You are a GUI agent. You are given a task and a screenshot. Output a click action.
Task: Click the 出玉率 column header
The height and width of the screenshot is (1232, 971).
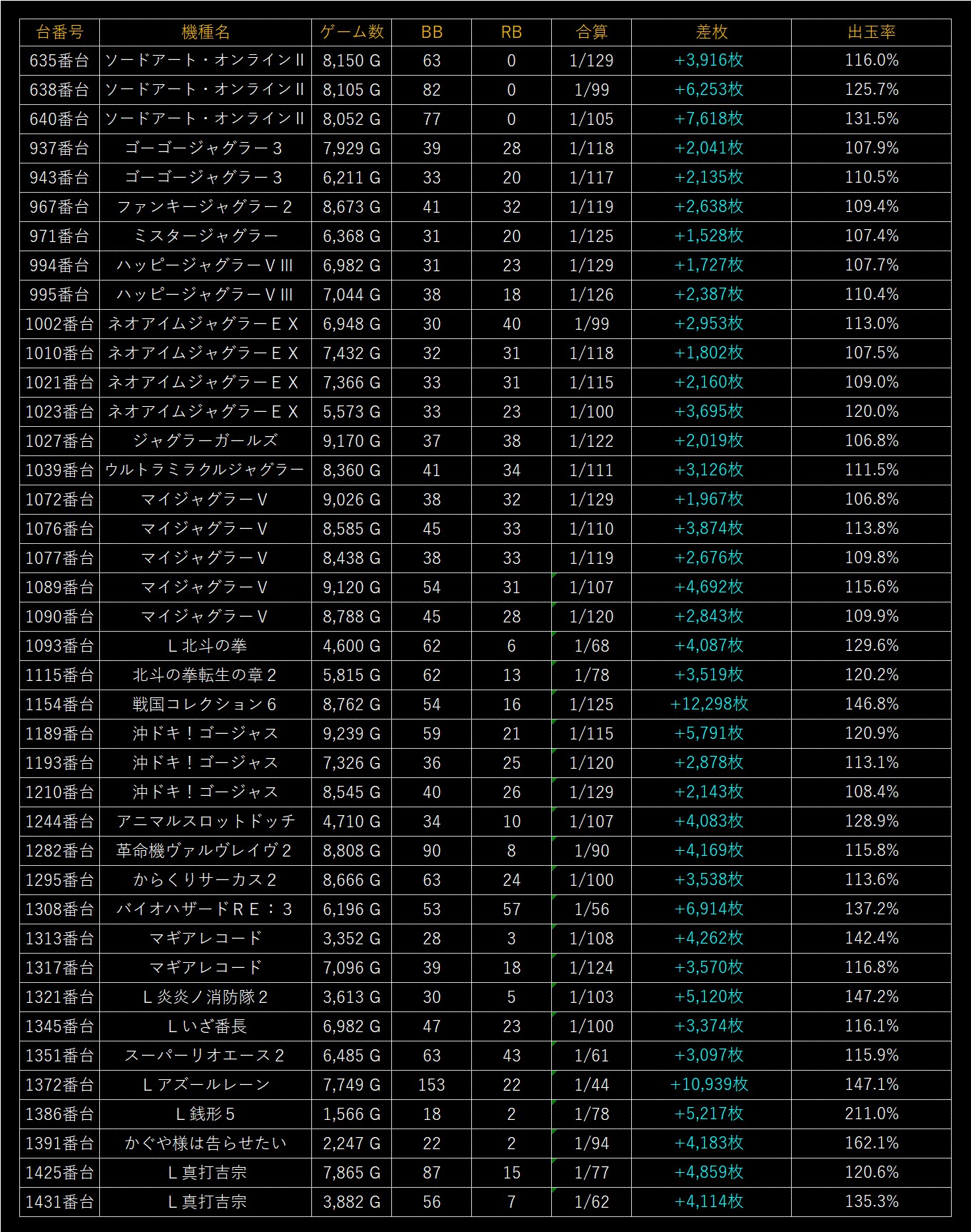tap(872, 32)
